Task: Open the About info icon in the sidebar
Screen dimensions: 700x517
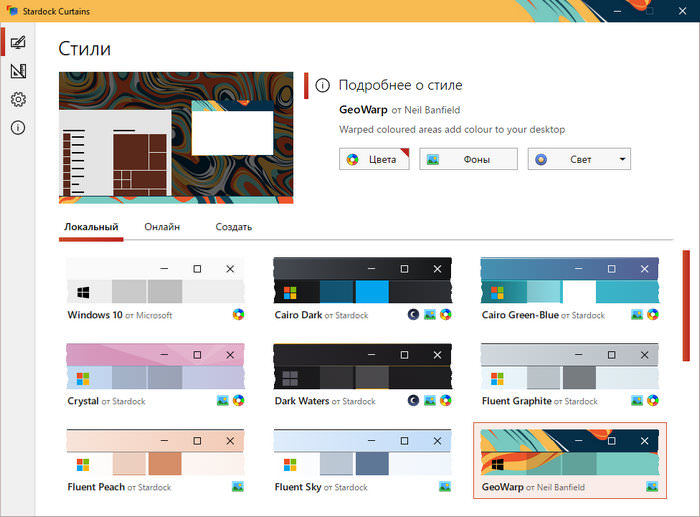Action: pos(18,128)
